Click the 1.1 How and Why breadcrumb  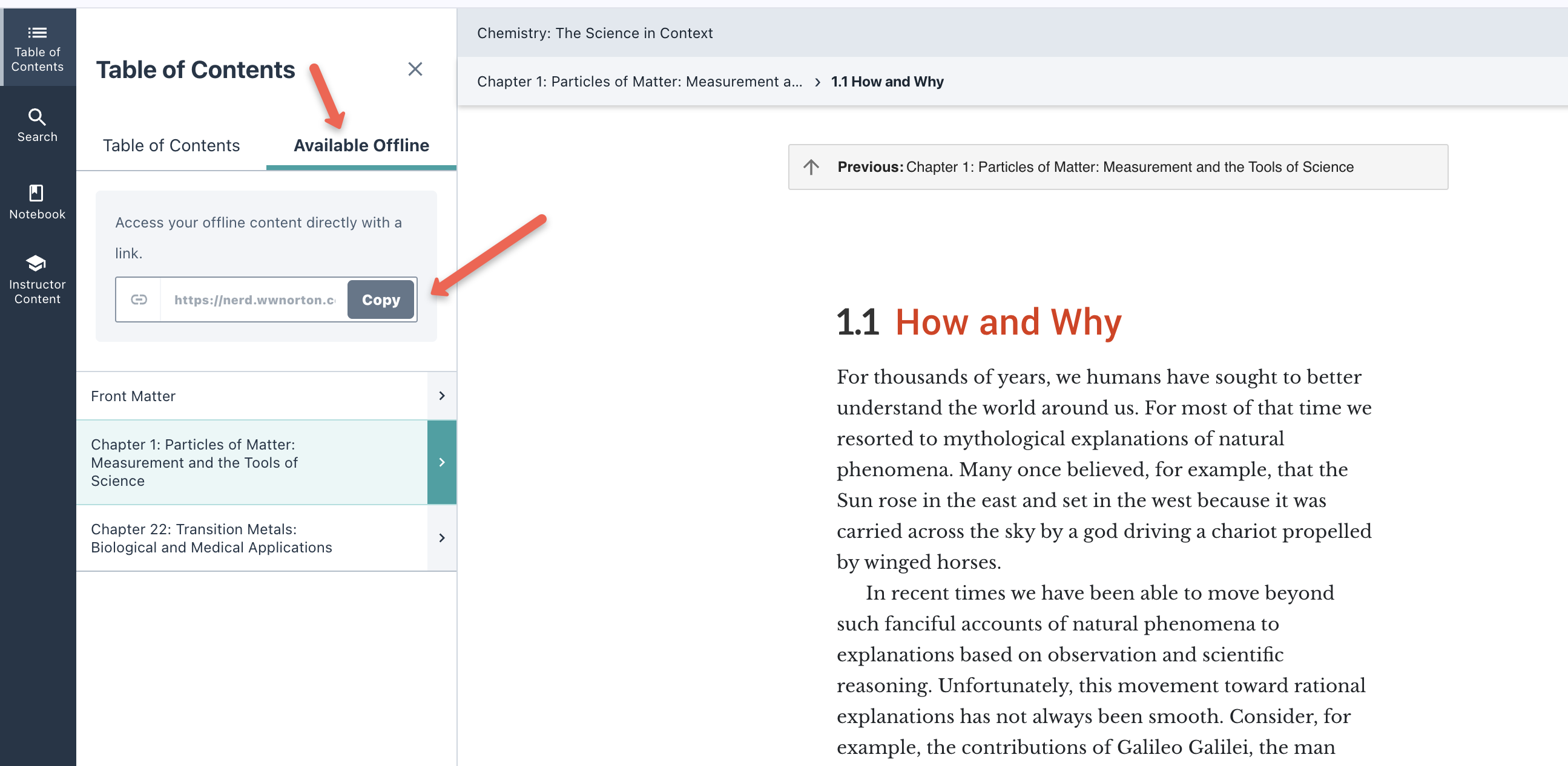(887, 82)
